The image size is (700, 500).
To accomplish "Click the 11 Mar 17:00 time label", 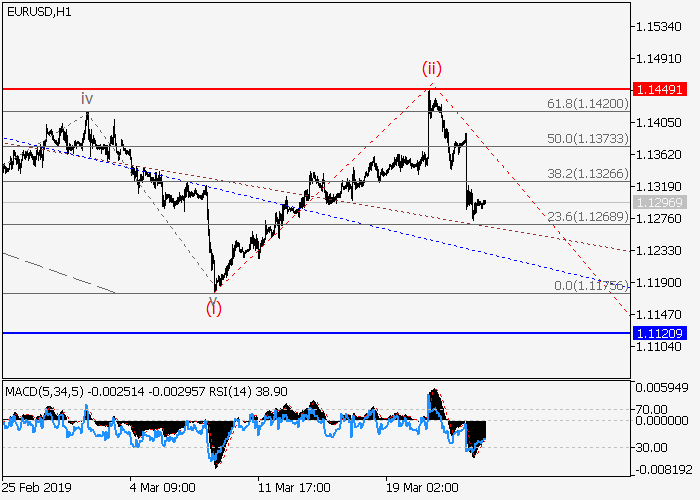I will (x=293, y=489).
